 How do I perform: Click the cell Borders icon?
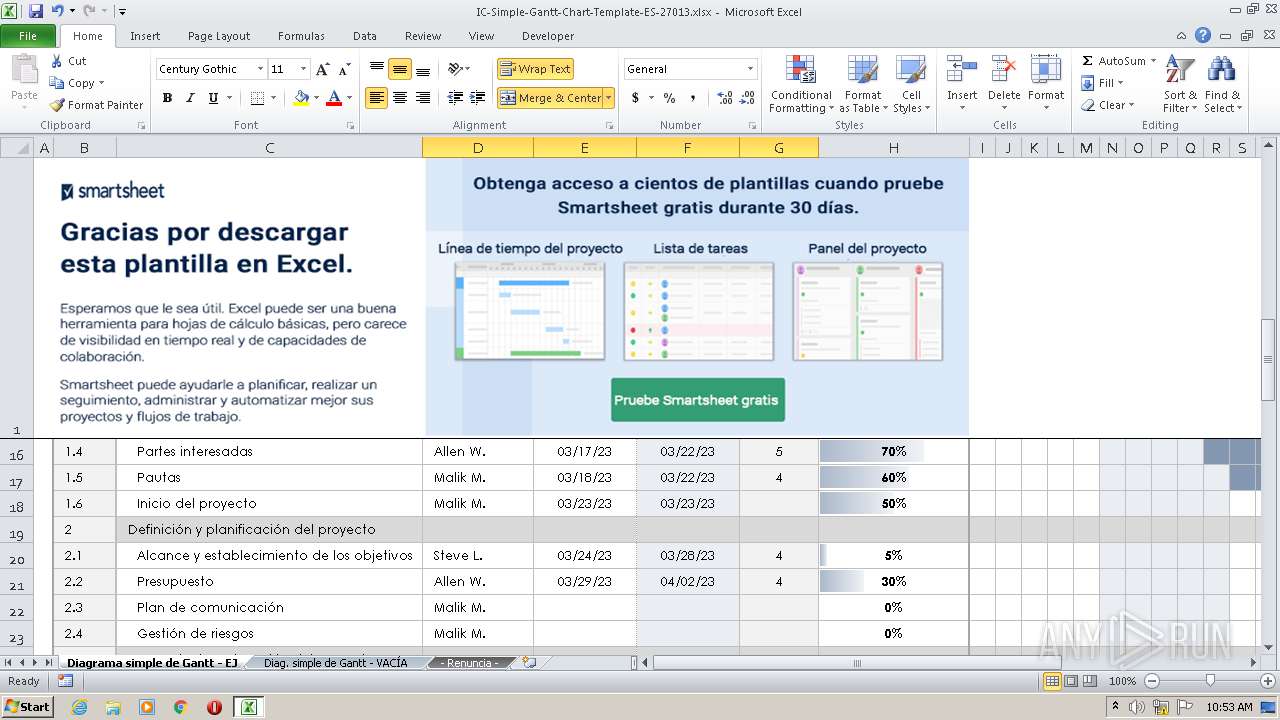tap(257, 98)
